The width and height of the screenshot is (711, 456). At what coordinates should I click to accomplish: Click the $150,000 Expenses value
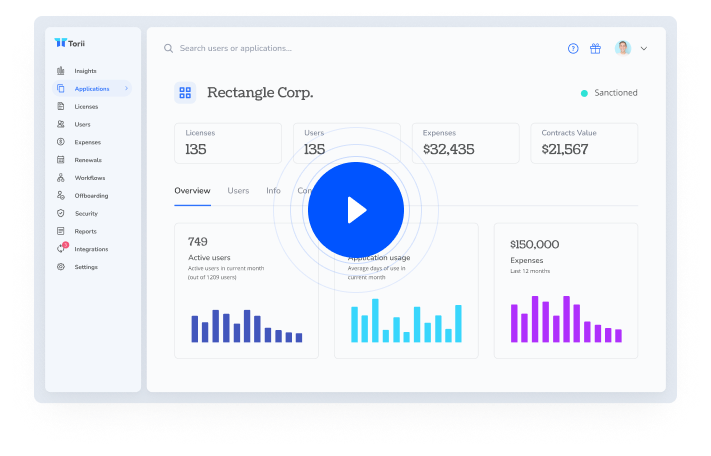pos(535,244)
